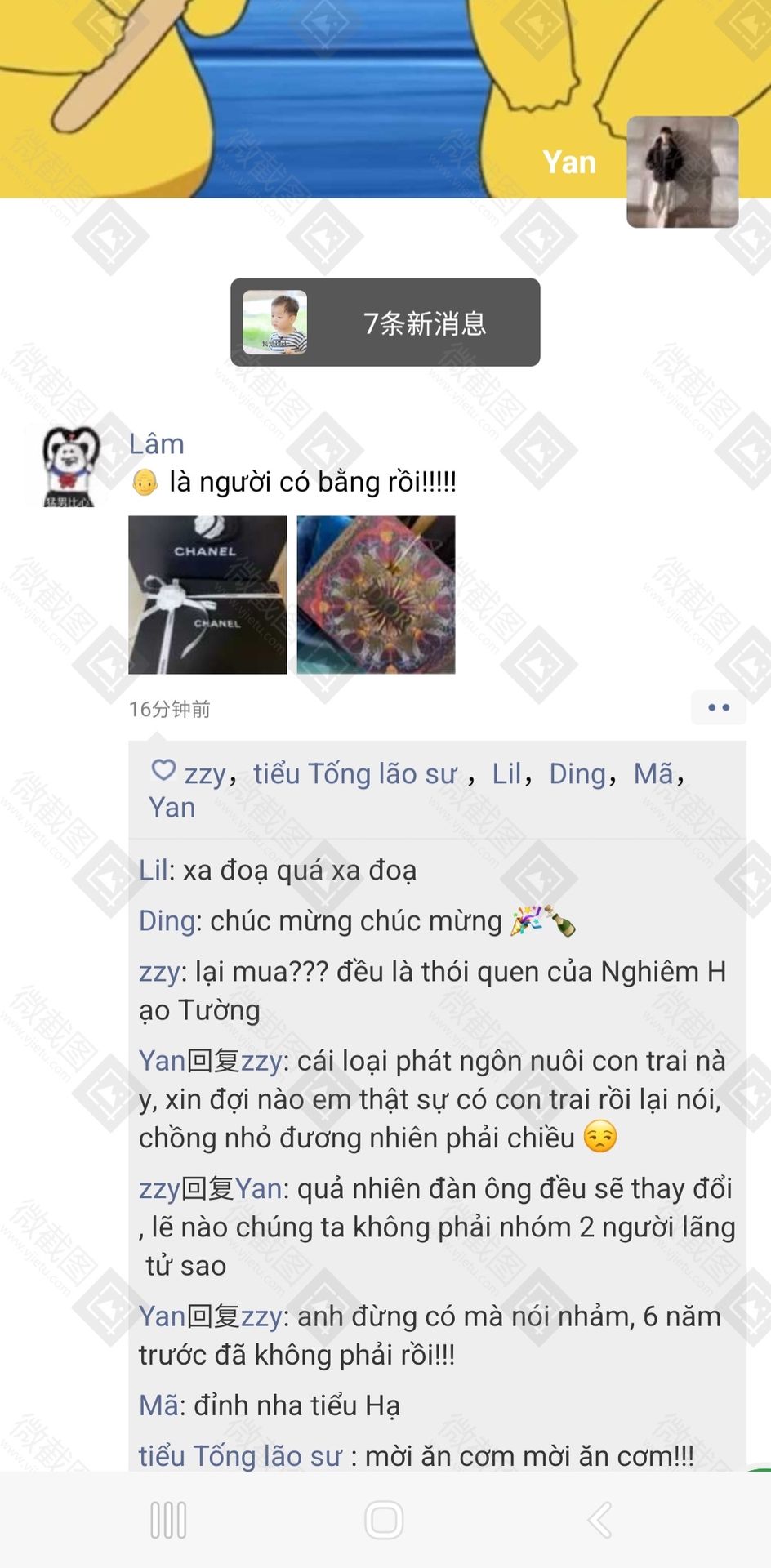Image resolution: width=771 pixels, height=1568 pixels.
Task: Tap the Android back arrow
Action: point(600,1521)
